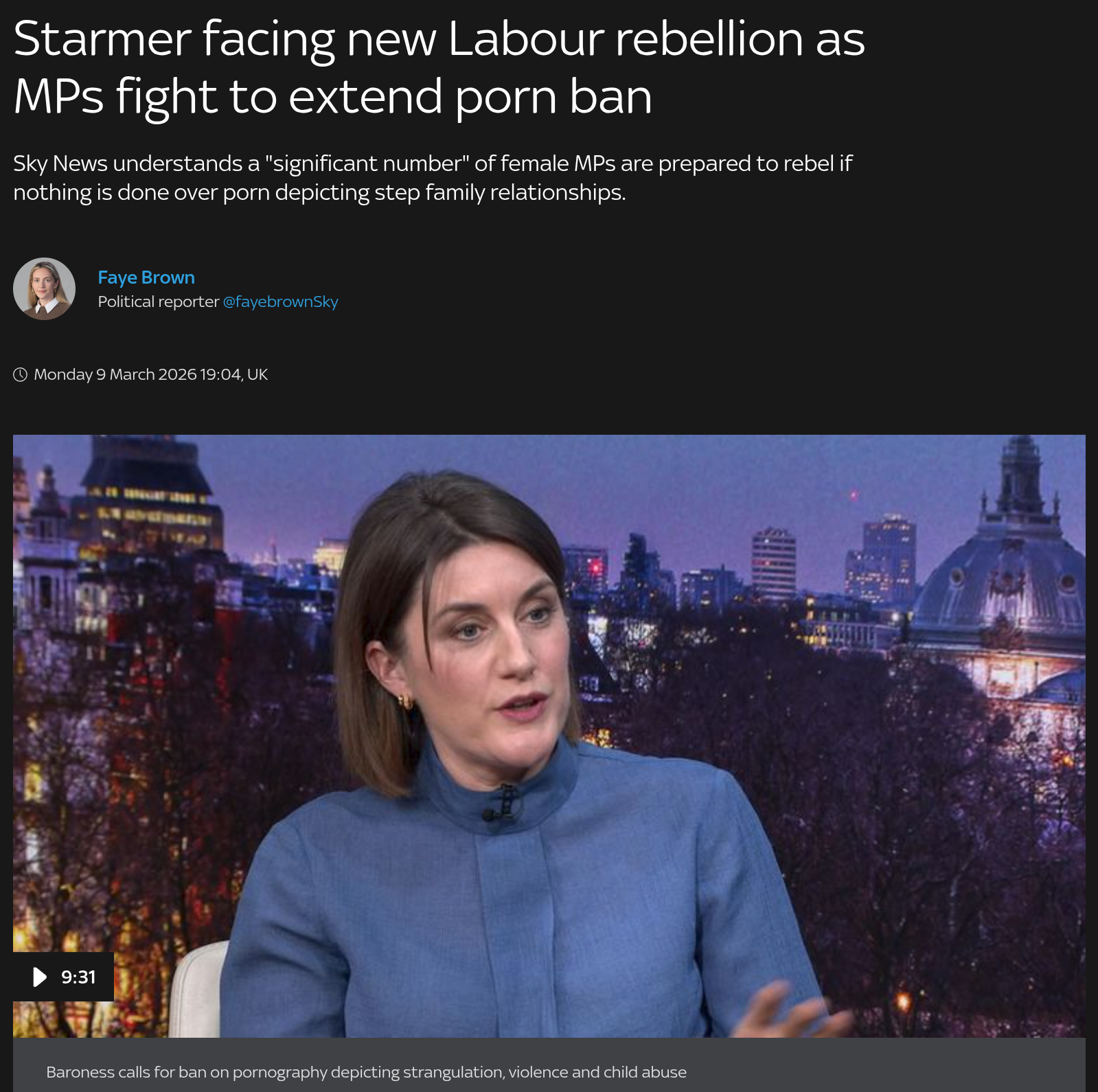Visit the @fayebrownSky Twitter handle link
1098x1092 pixels.
click(x=280, y=302)
